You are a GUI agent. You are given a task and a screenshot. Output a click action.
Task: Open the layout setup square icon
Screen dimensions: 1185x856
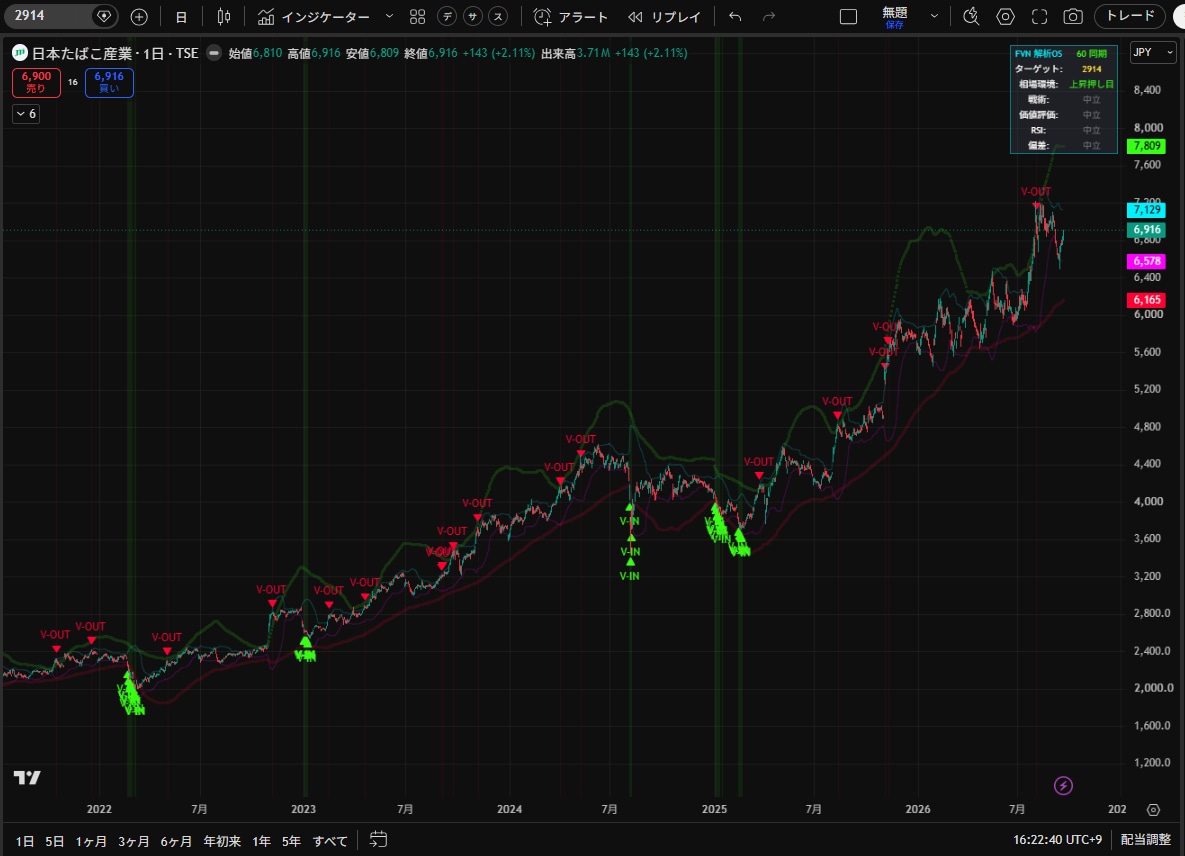tap(848, 17)
